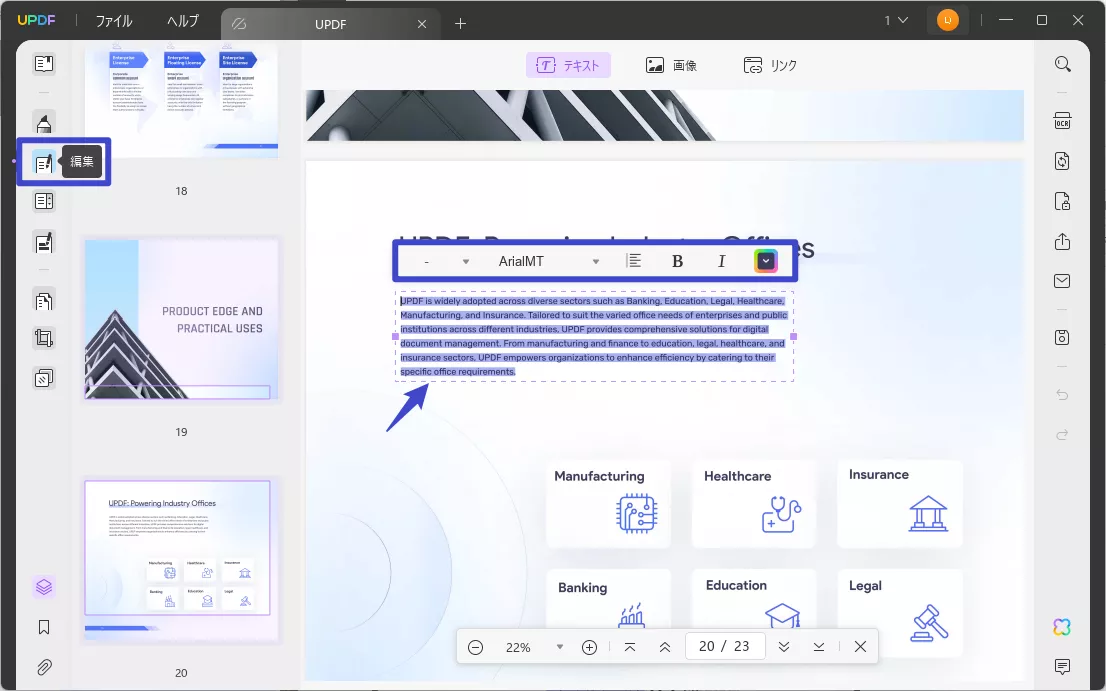Close the UPDF document tab
Screen dimensions: 1106x691
[x=422, y=24]
